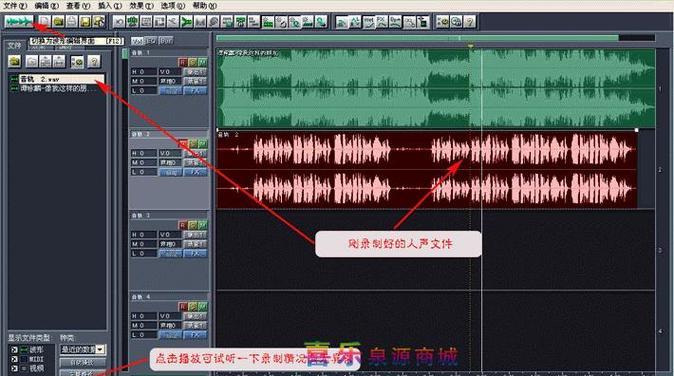This screenshot has height=376, width=674.
Task: Open the 文件(F) menu
Action: (x=15, y=6)
